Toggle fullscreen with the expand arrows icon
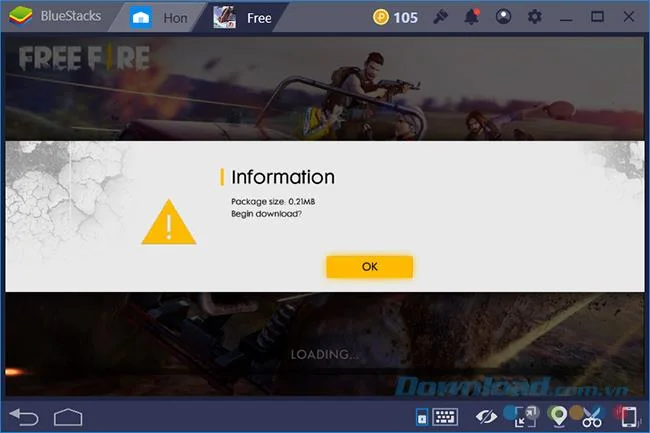650x433 pixels. point(524,417)
